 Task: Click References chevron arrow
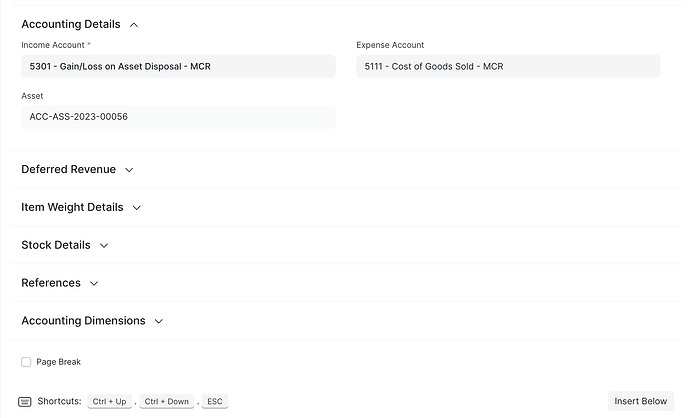click(94, 284)
